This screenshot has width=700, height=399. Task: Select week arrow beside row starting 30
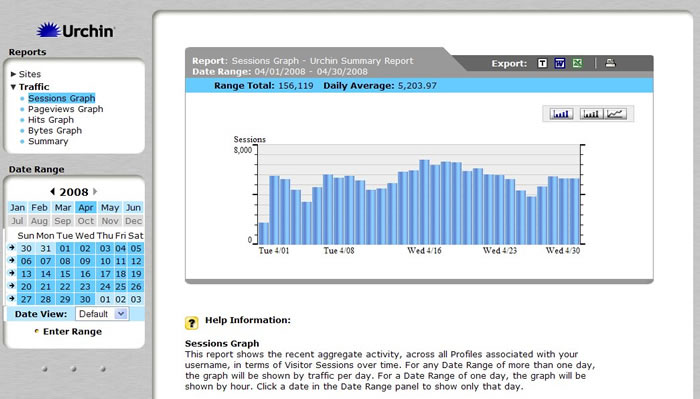click(x=12, y=247)
